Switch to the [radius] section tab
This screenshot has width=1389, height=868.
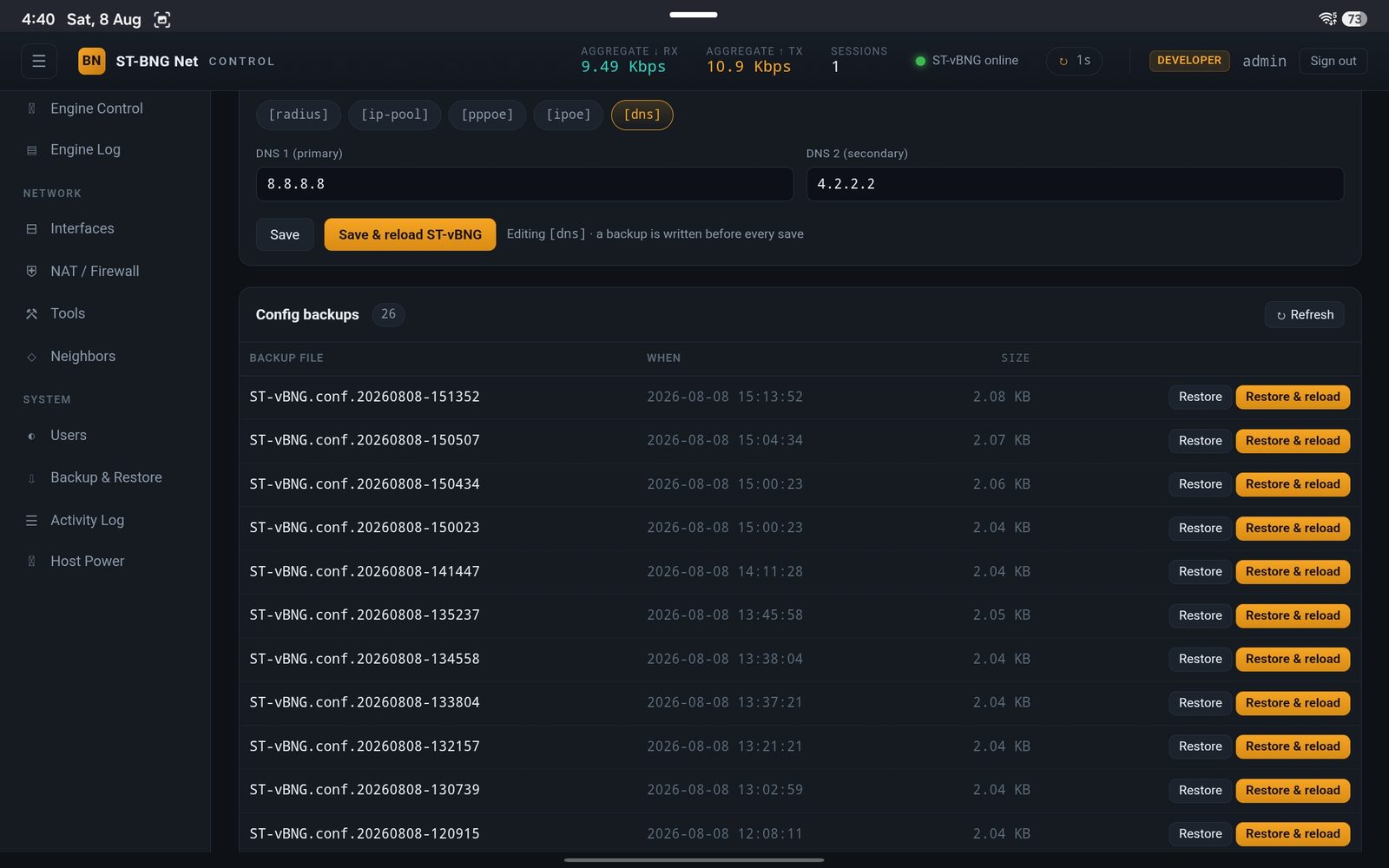pos(299,115)
